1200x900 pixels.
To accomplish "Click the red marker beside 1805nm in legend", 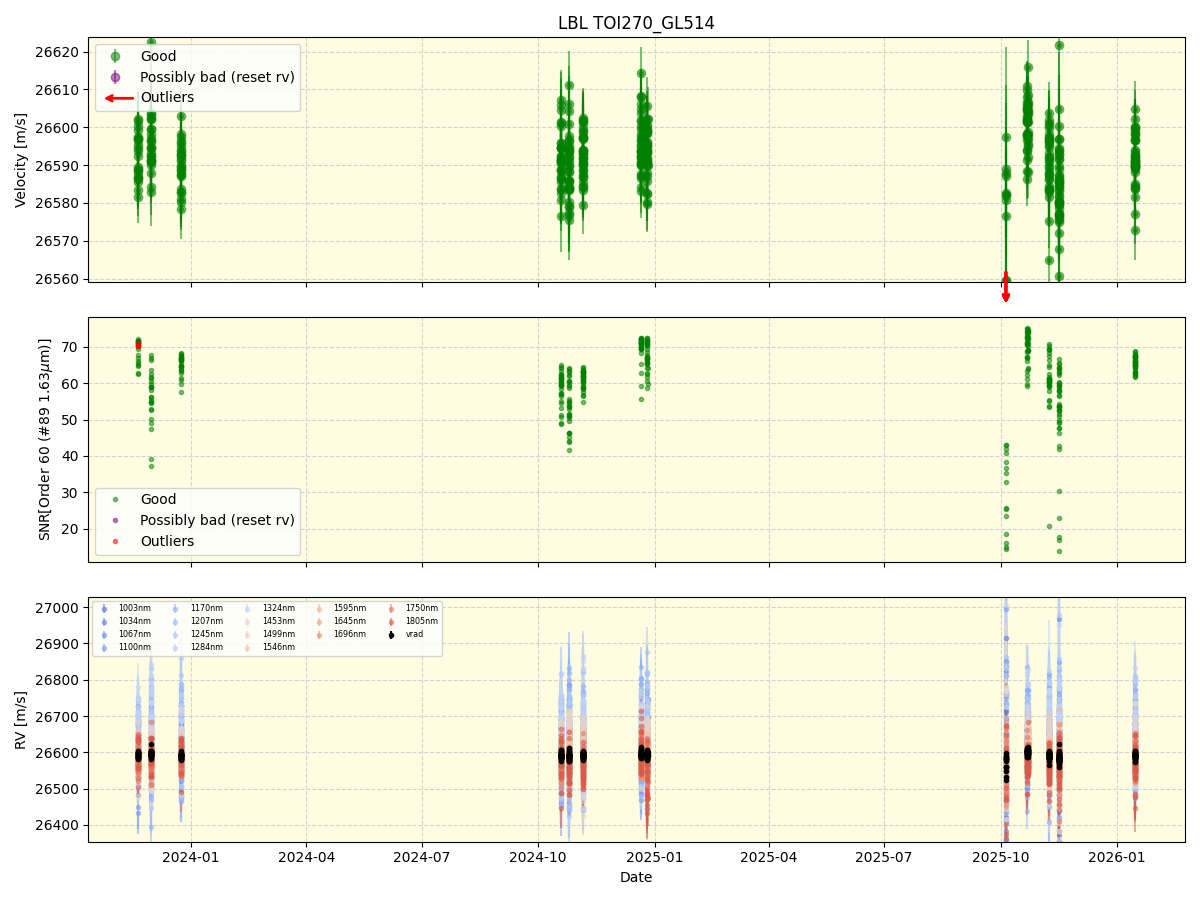I will click(x=391, y=622).
